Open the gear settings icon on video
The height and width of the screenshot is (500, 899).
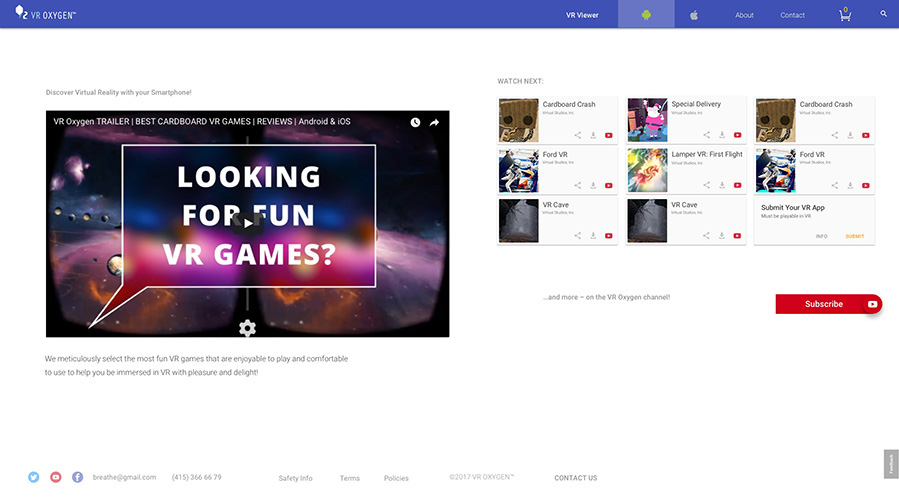click(247, 328)
